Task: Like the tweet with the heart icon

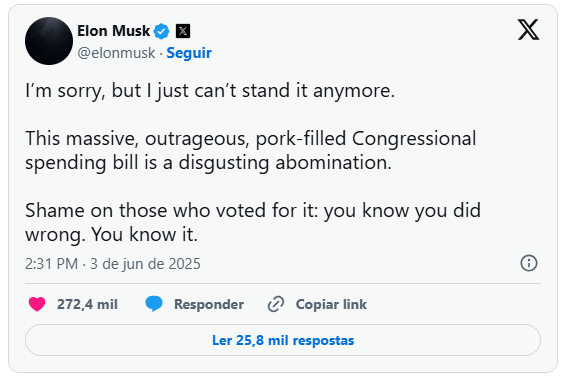Action: (37, 304)
